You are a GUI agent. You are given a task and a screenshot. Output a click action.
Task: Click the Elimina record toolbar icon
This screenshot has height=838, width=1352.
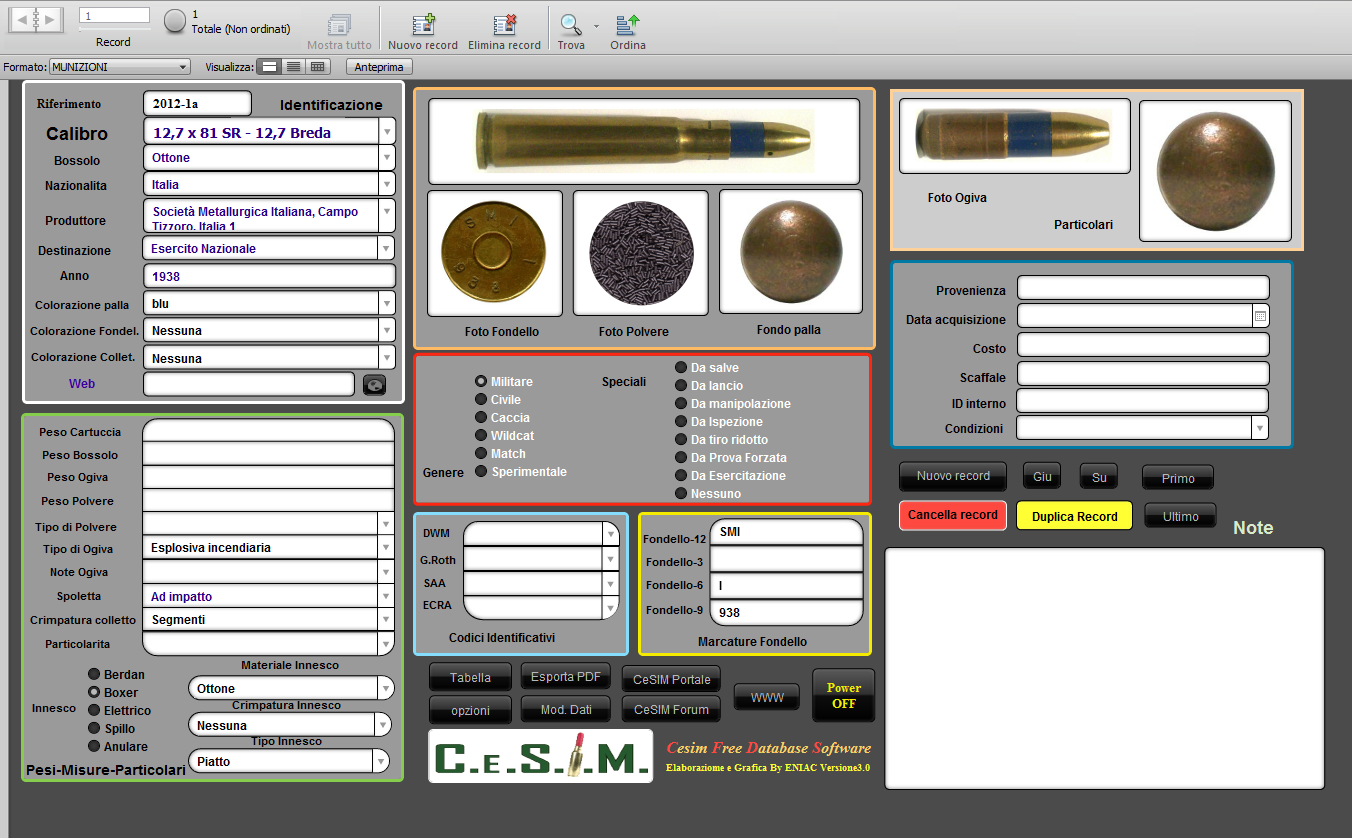(x=504, y=26)
